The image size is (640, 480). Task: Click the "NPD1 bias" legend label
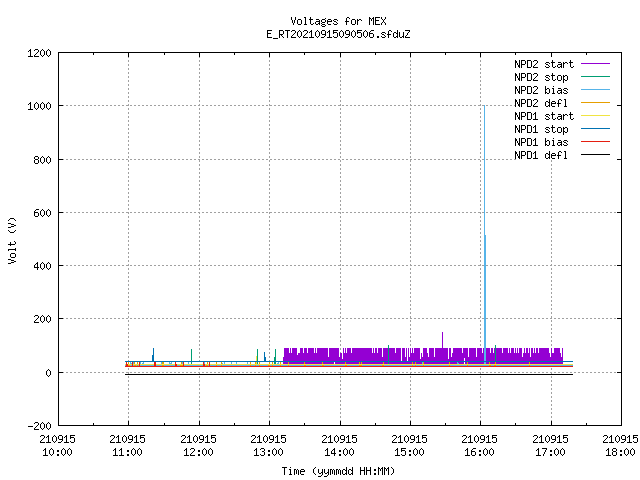click(541, 142)
